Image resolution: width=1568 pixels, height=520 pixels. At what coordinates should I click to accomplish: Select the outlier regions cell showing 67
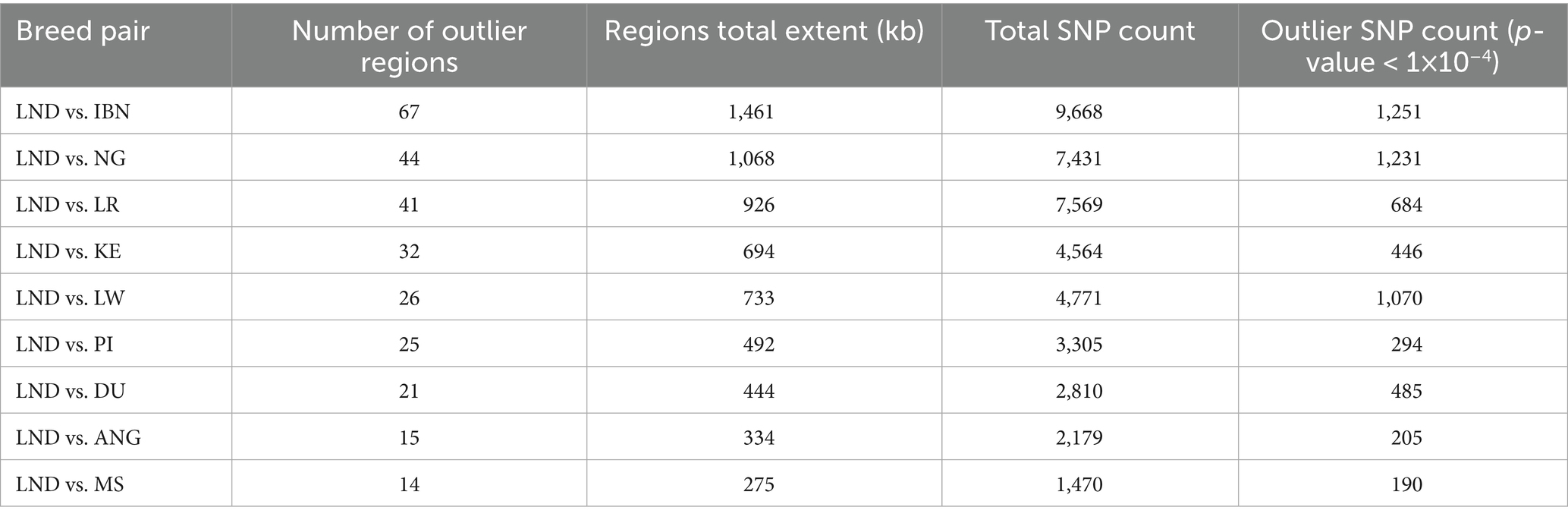coord(409,112)
